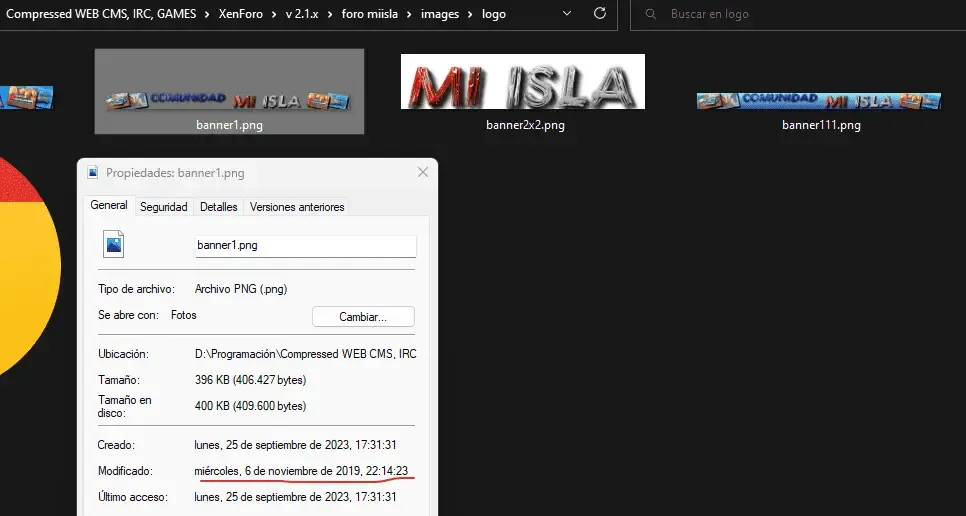Image resolution: width=966 pixels, height=516 pixels.
Task: Open the Versiones anteriores tab
Action: click(297, 207)
